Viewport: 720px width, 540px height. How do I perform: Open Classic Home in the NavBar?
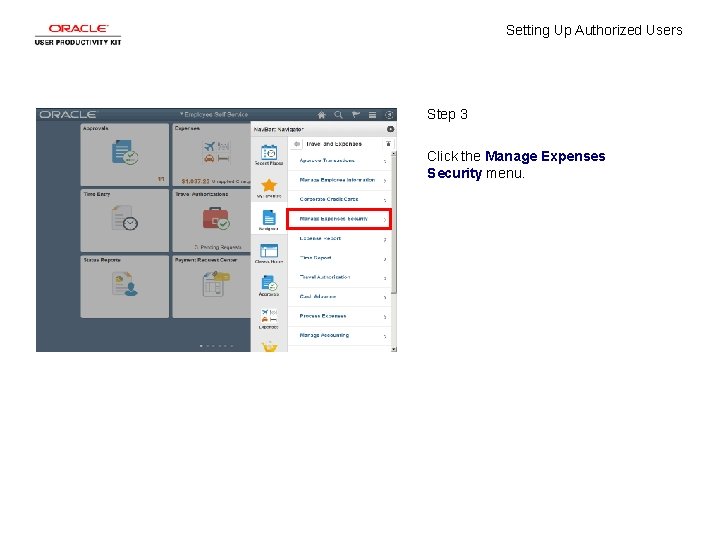pos(269,253)
